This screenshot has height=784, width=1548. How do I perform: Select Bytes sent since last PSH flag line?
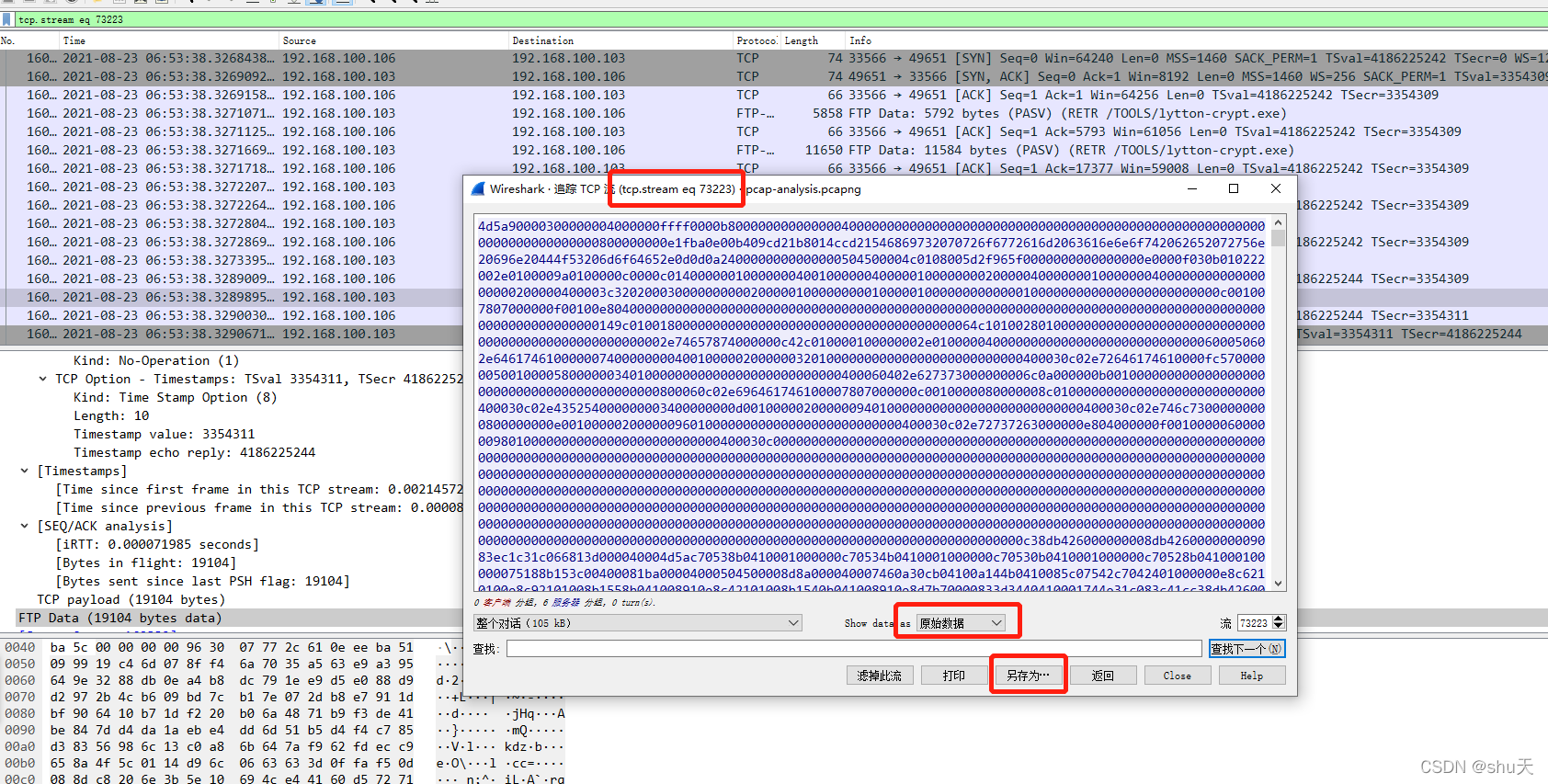[x=203, y=581]
